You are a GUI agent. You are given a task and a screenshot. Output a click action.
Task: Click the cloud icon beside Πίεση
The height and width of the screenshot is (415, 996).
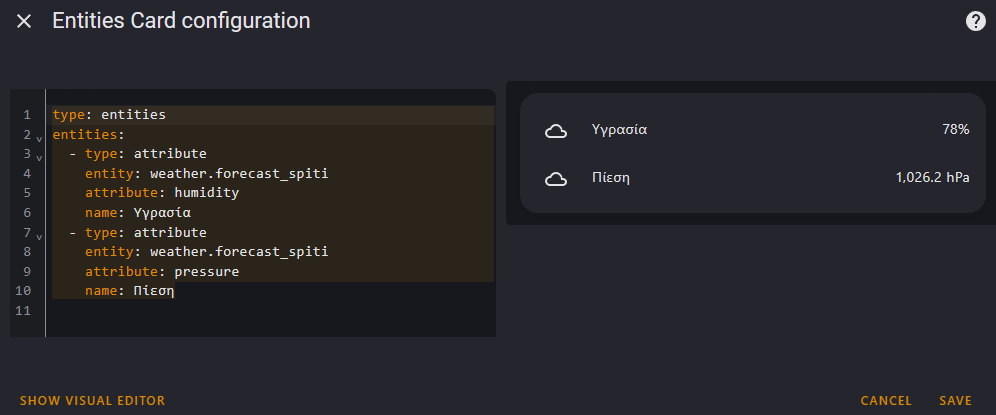[556, 179]
